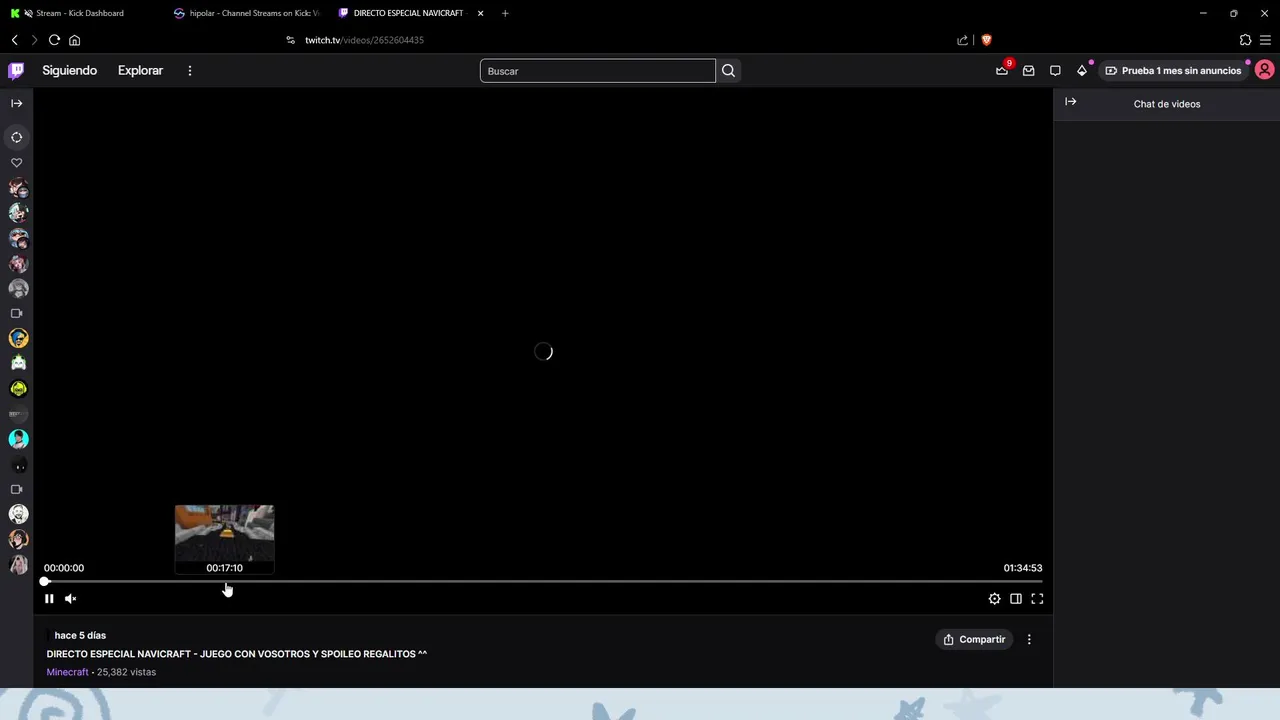Pause the video playback

pyautogui.click(x=49, y=599)
